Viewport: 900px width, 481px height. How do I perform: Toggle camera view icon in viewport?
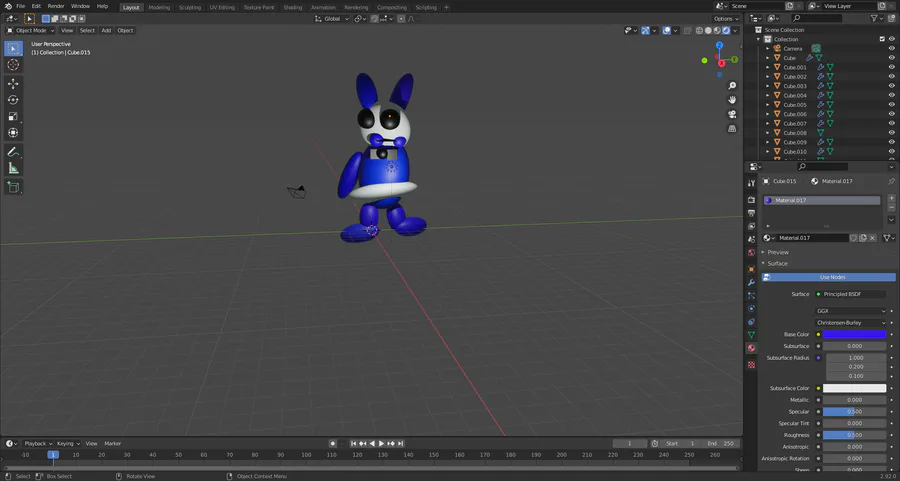[x=732, y=114]
